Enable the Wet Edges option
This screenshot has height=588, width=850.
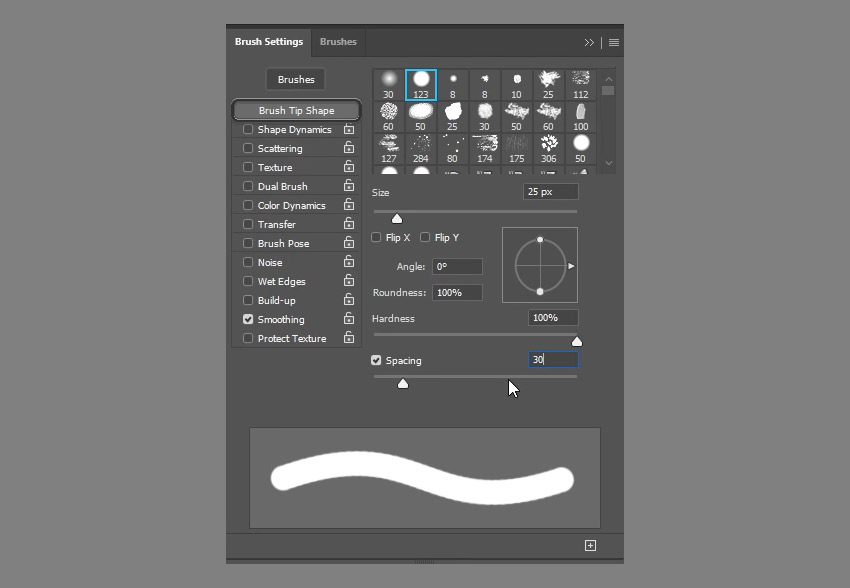coord(247,281)
